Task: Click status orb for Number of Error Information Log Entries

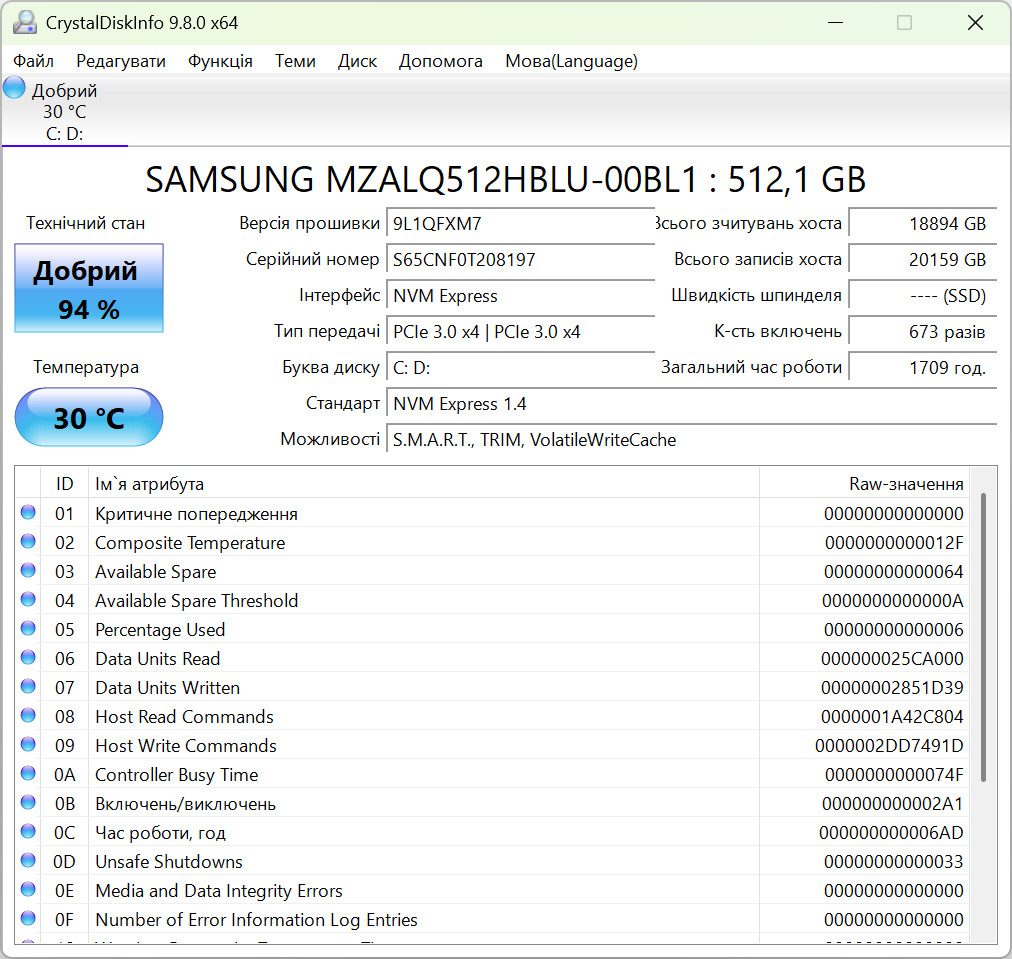Action: (x=28, y=918)
